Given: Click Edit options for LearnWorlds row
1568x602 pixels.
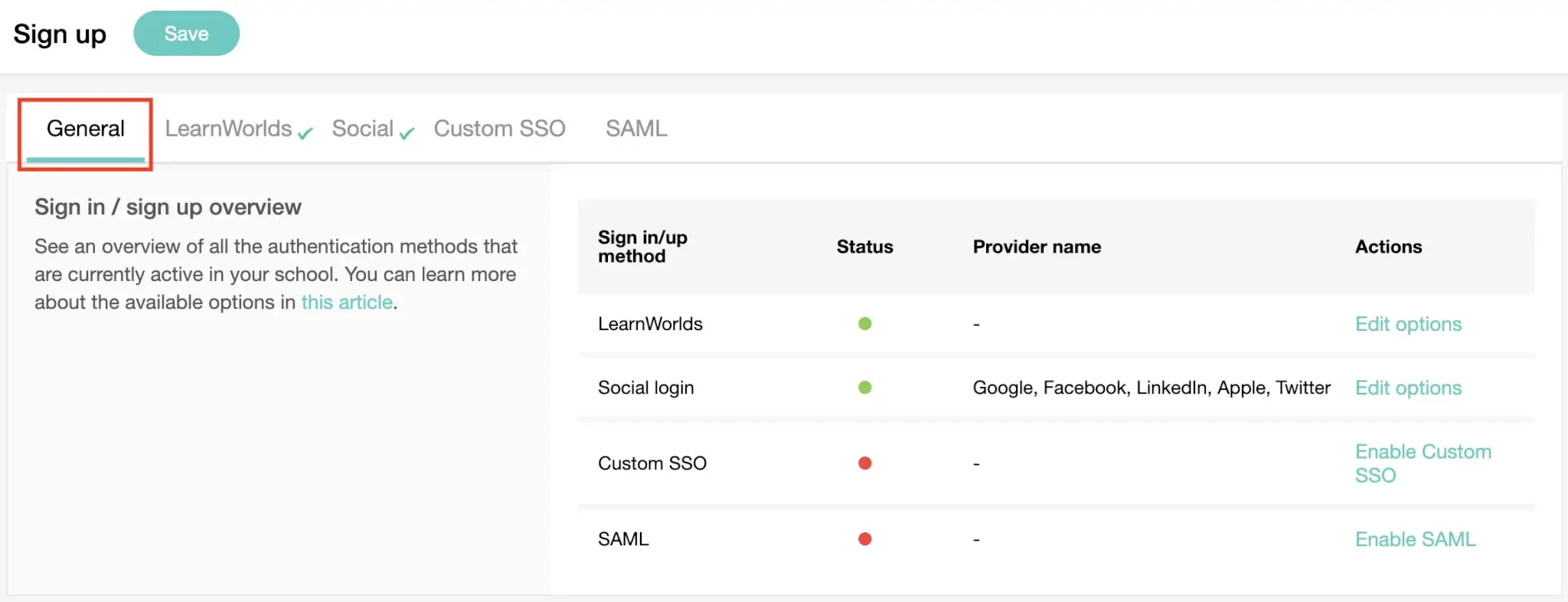Looking at the screenshot, I should 1408,324.
